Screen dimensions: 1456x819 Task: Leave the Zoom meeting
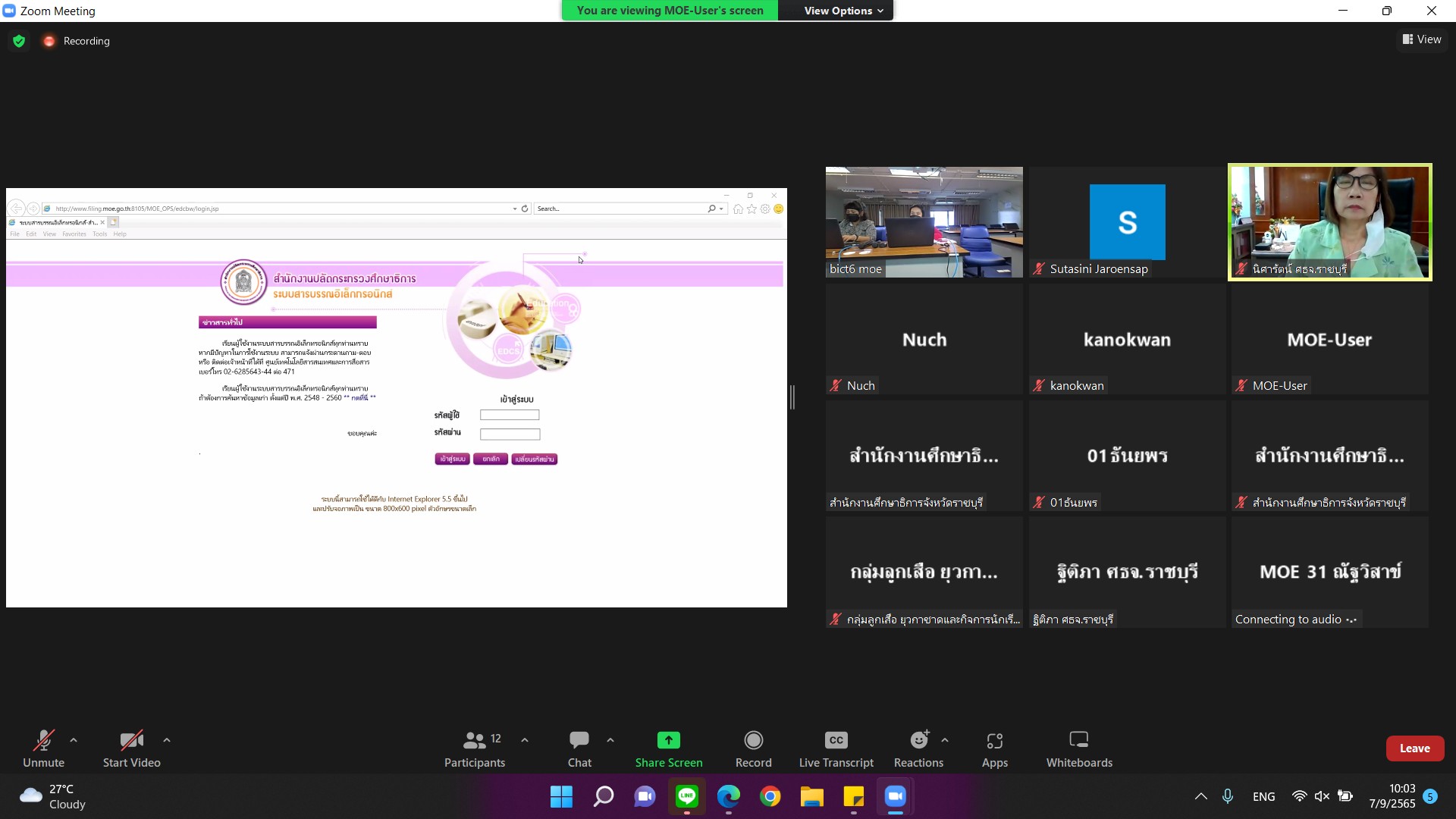coord(1414,748)
